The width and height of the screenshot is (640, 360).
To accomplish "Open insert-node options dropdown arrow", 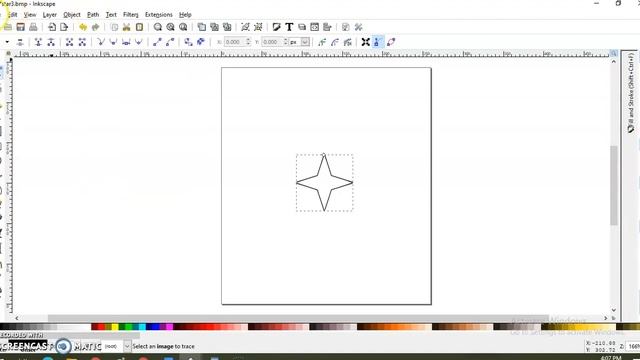I will 7,42.
